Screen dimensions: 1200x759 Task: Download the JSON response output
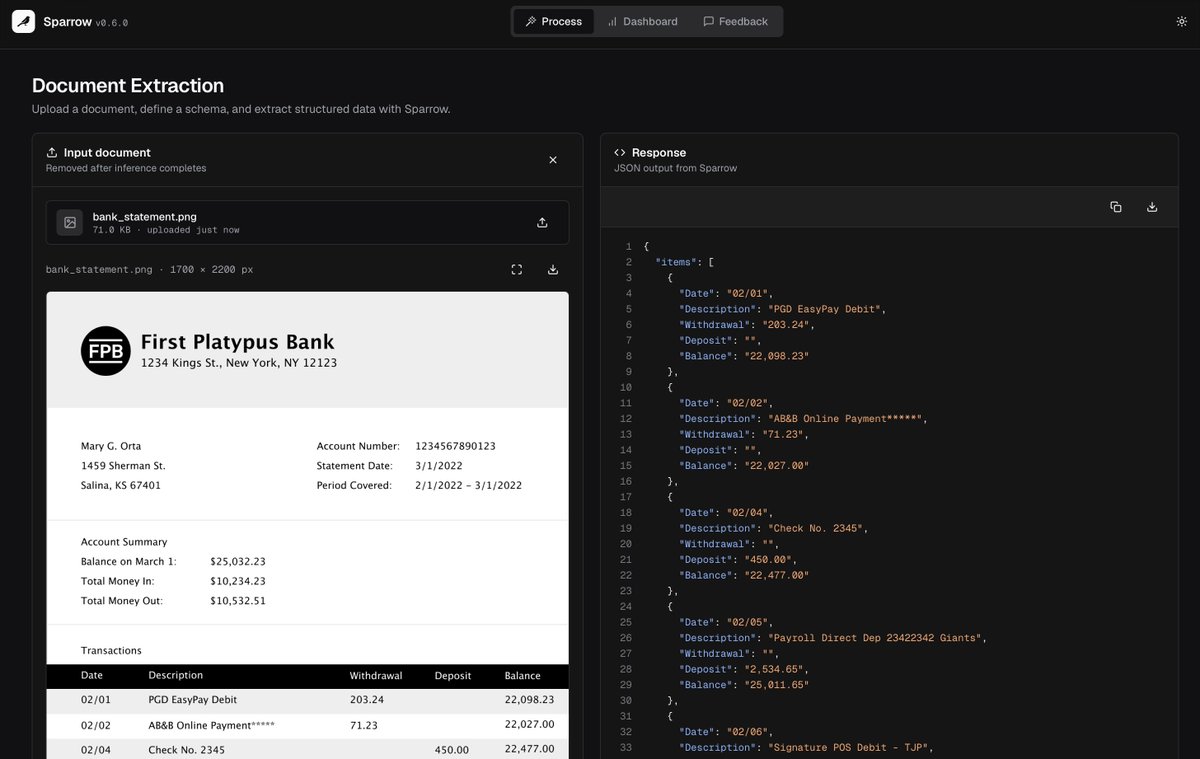1152,207
